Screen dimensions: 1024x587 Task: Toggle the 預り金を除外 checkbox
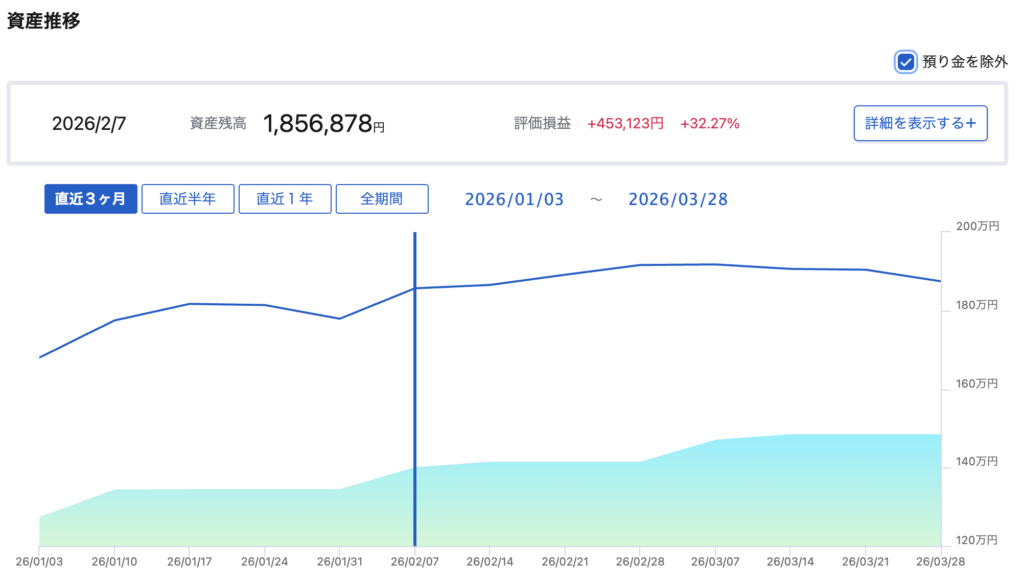click(905, 62)
